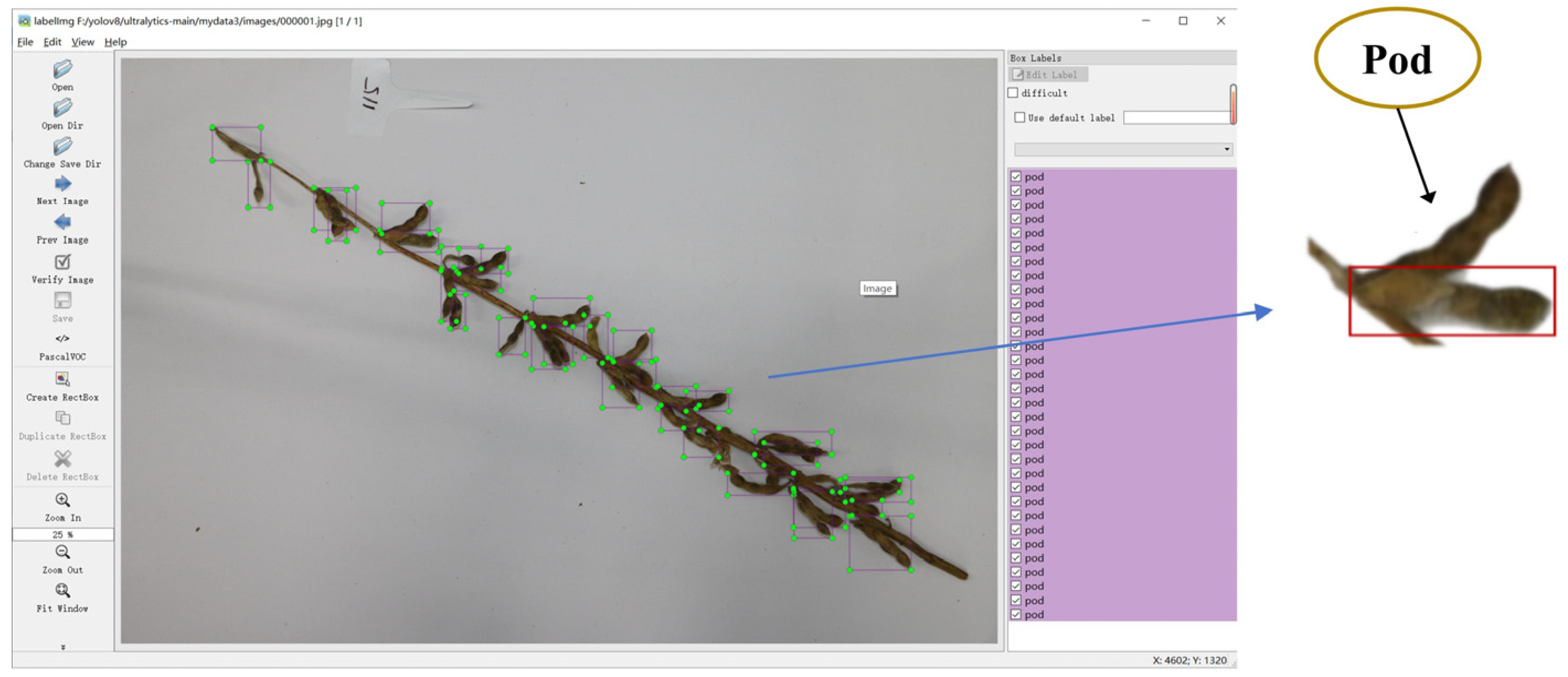Click the Duplicate RectBox icon

click(62, 418)
